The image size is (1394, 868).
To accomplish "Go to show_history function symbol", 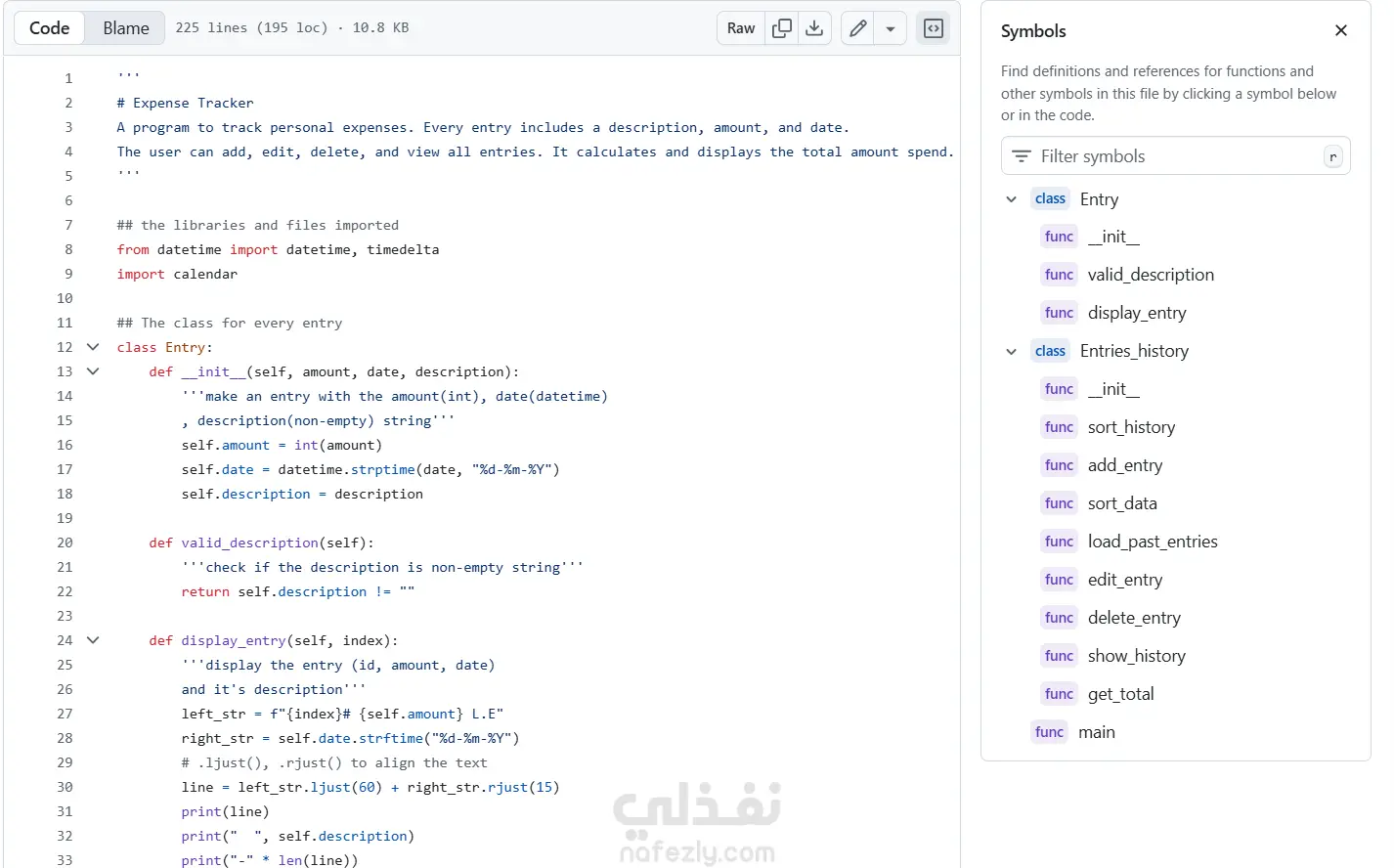I will point(1136,656).
